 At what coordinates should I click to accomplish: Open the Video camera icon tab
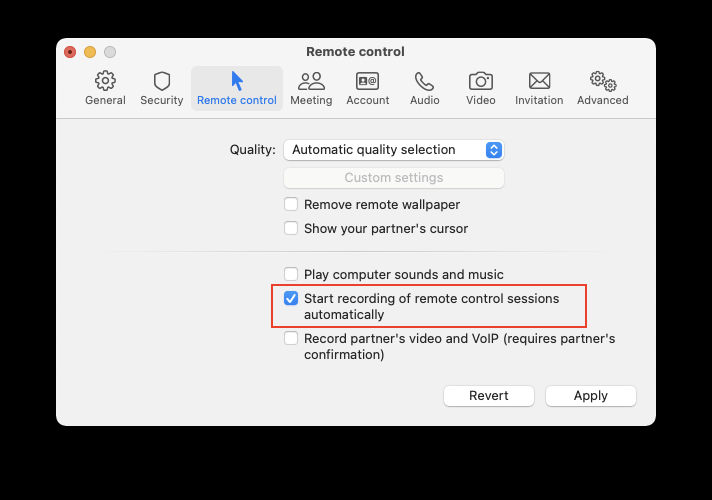(480, 81)
